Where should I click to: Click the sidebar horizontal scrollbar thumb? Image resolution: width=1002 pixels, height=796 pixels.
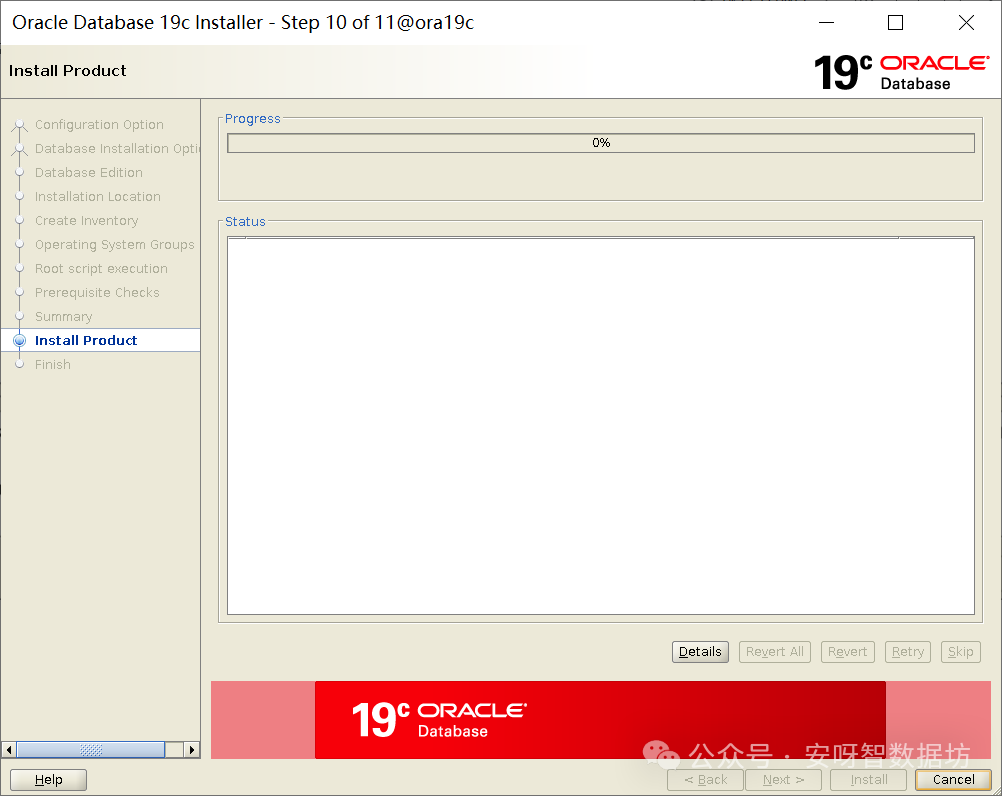(x=91, y=749)
